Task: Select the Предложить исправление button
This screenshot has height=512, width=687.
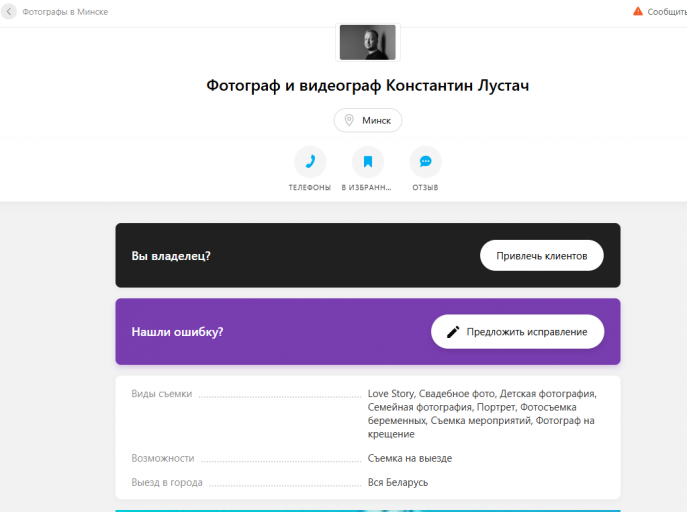Action: pos(517,332)
